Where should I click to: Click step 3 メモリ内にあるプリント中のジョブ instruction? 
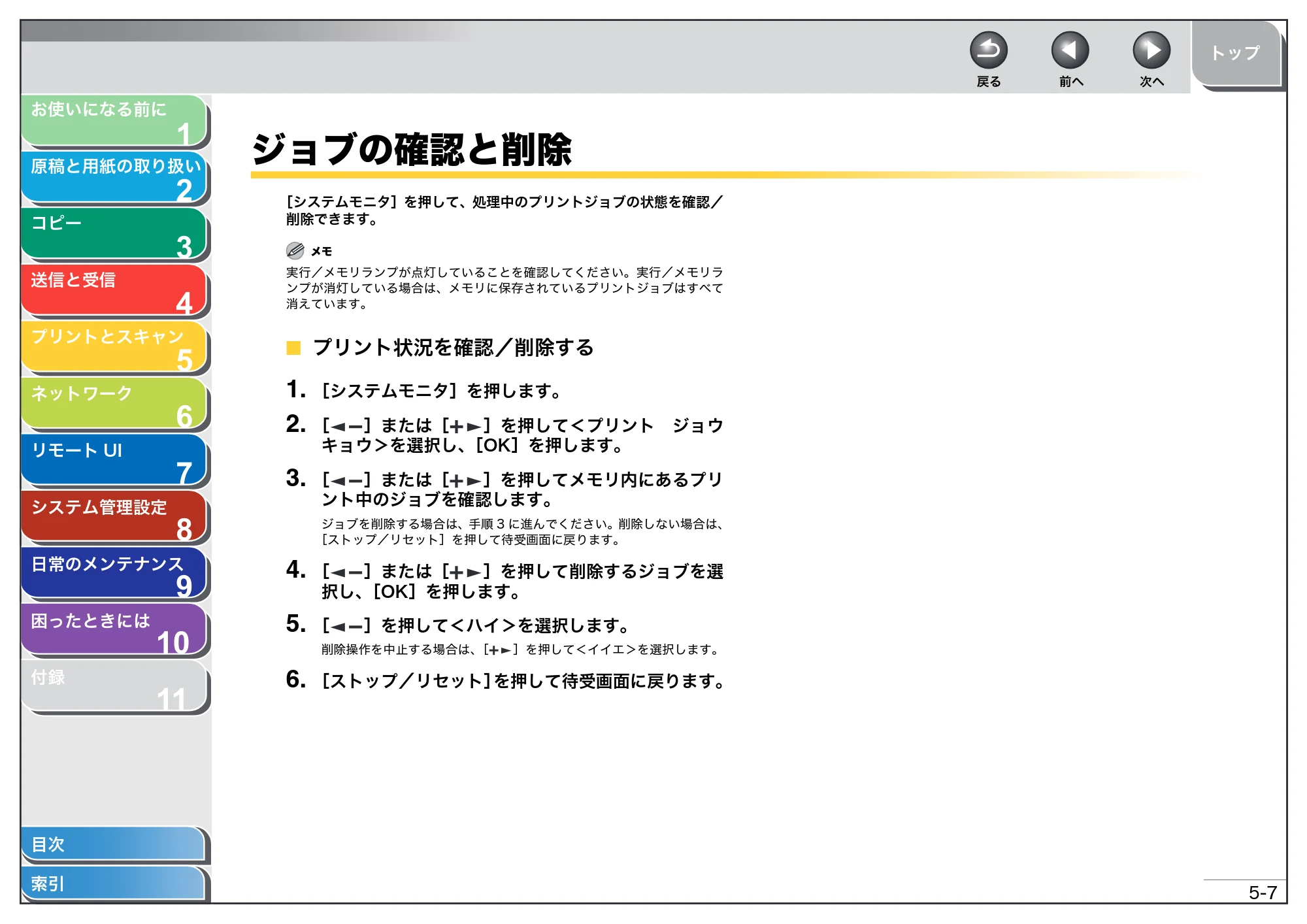point(521,489)
